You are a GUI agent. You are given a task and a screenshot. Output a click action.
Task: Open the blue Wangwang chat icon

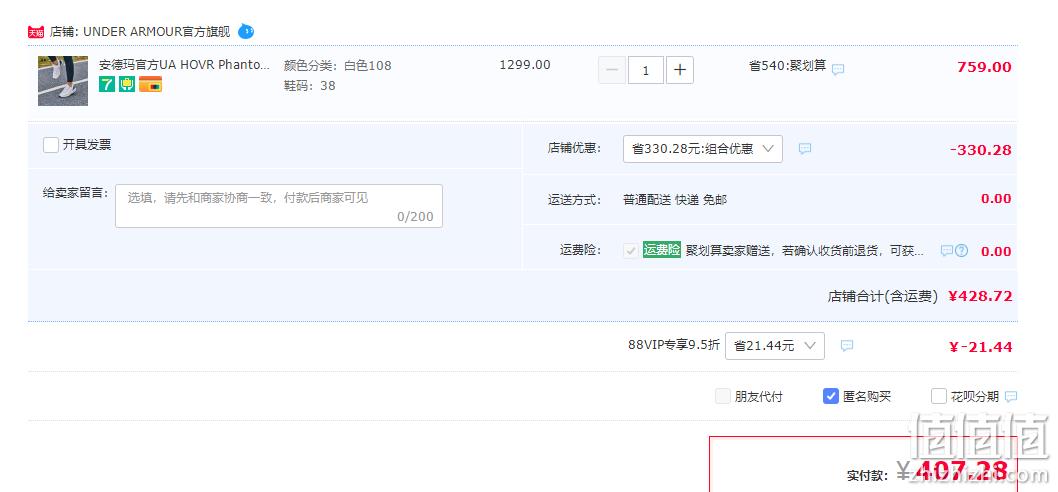tap(246, 31)
